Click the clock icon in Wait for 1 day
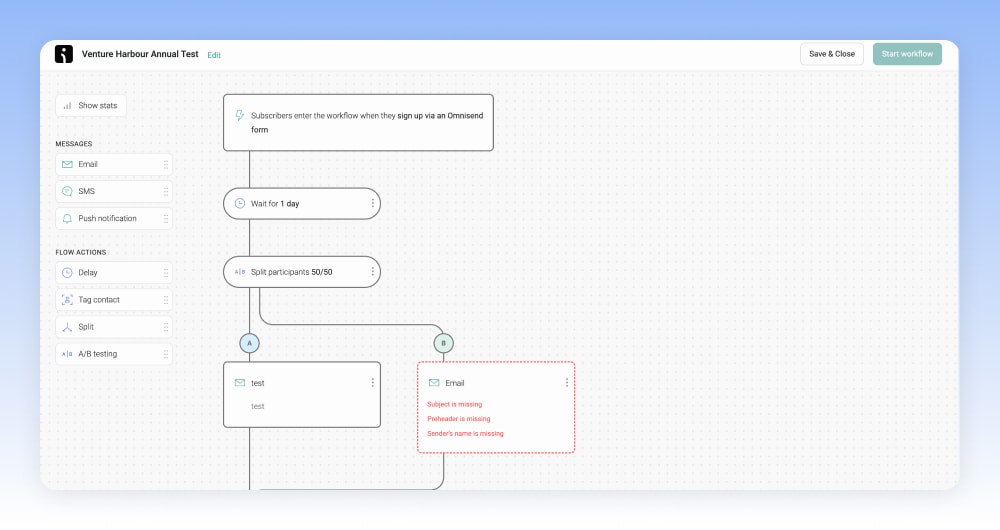Screen dimensions: 1000x530 tap(240, 203)
